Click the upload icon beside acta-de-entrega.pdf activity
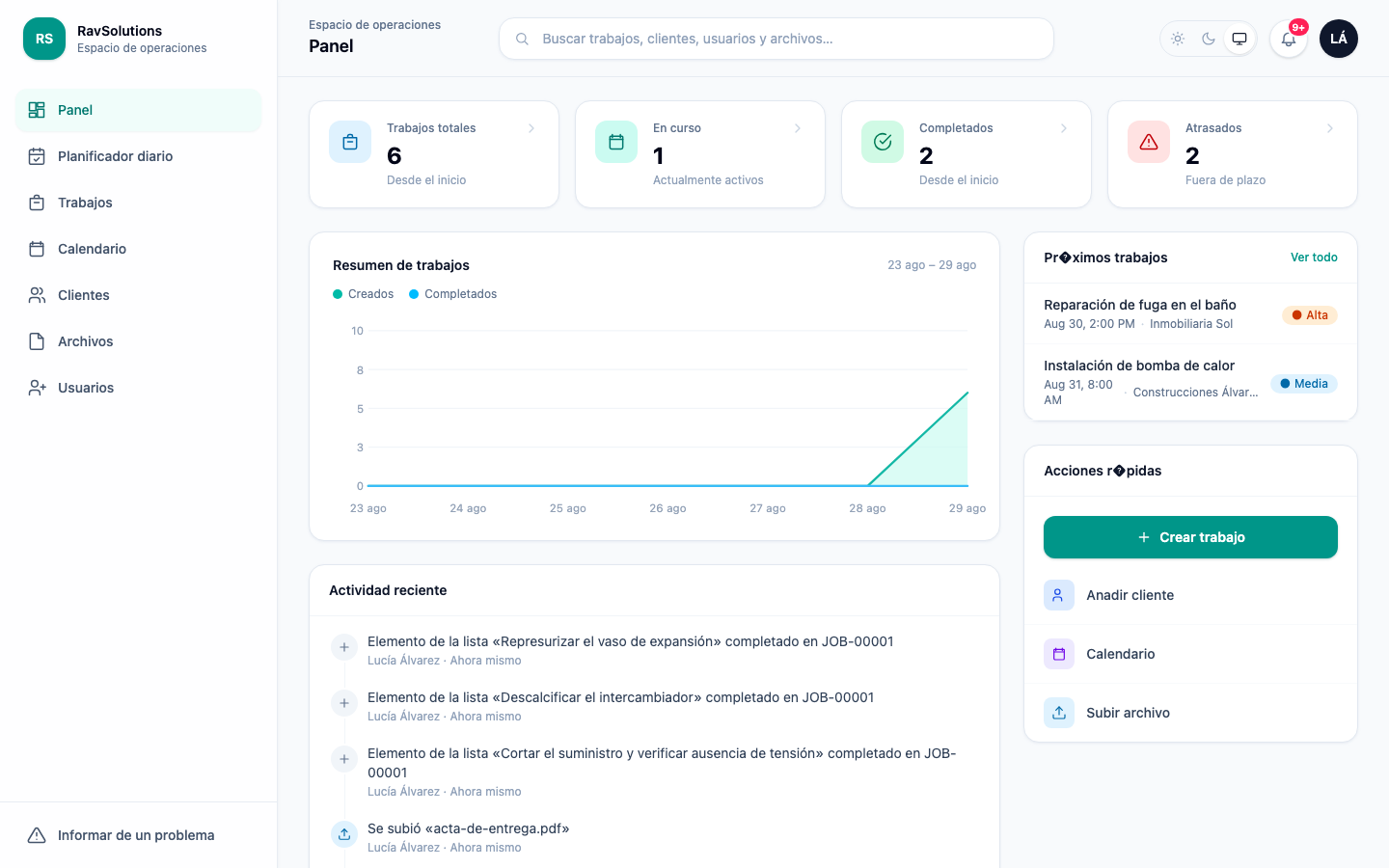The width and height of the screenshot is (1389, 868). point(344,834)
